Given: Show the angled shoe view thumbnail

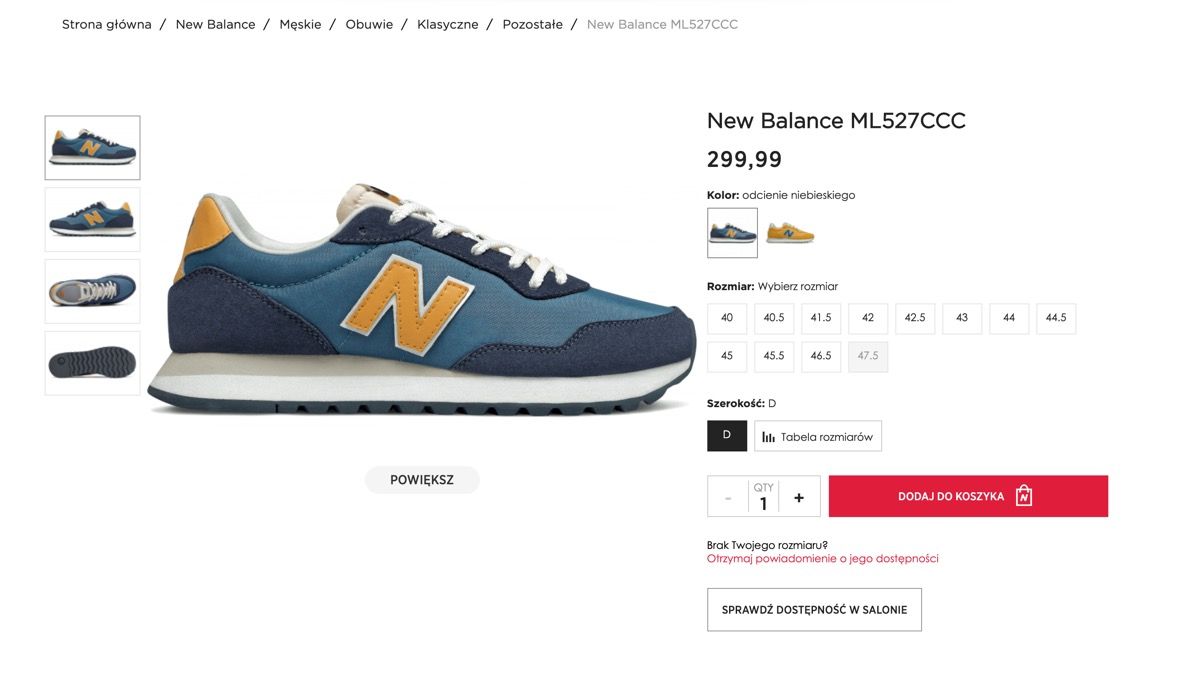Looking at the screenshot, I should 93,220.
